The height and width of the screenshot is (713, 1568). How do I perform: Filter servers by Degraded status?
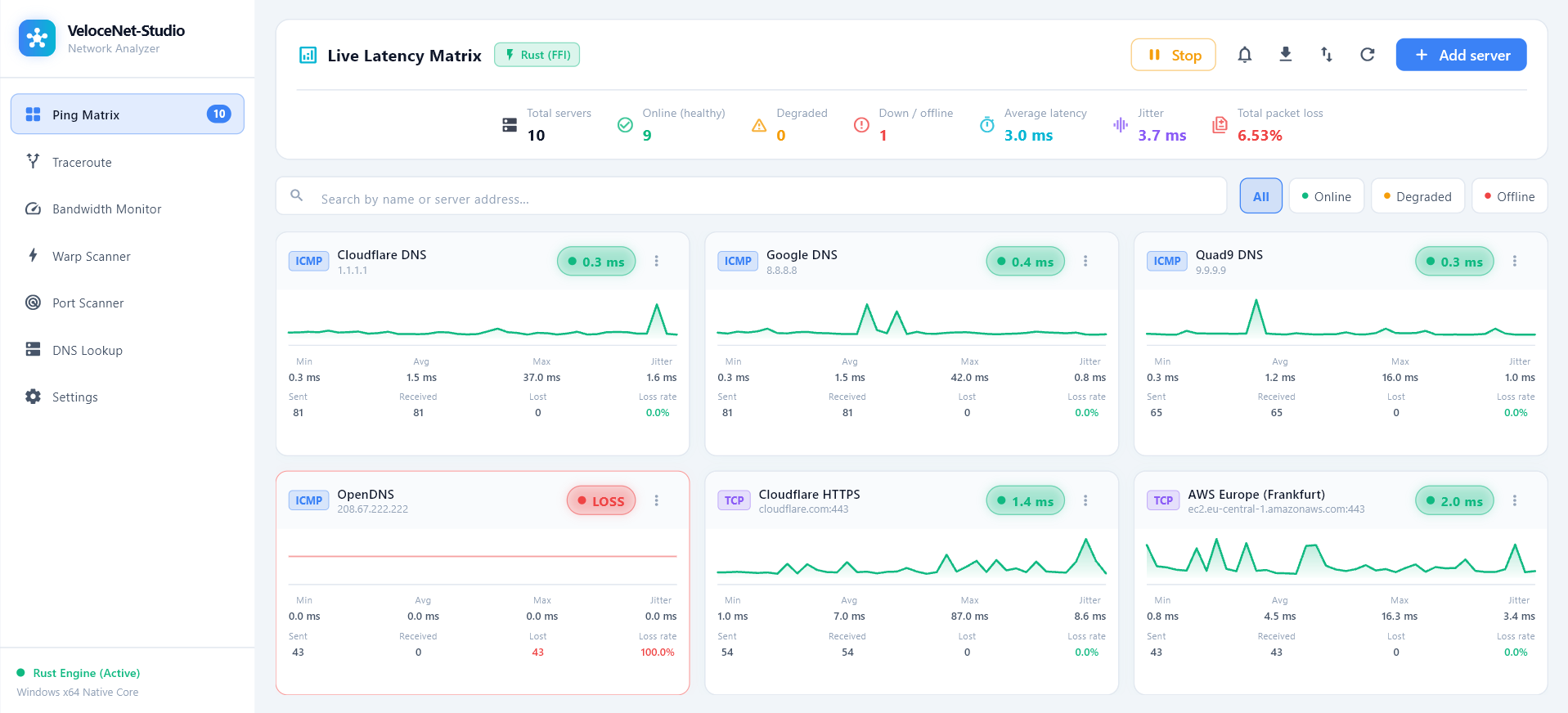coord(1417,196)
